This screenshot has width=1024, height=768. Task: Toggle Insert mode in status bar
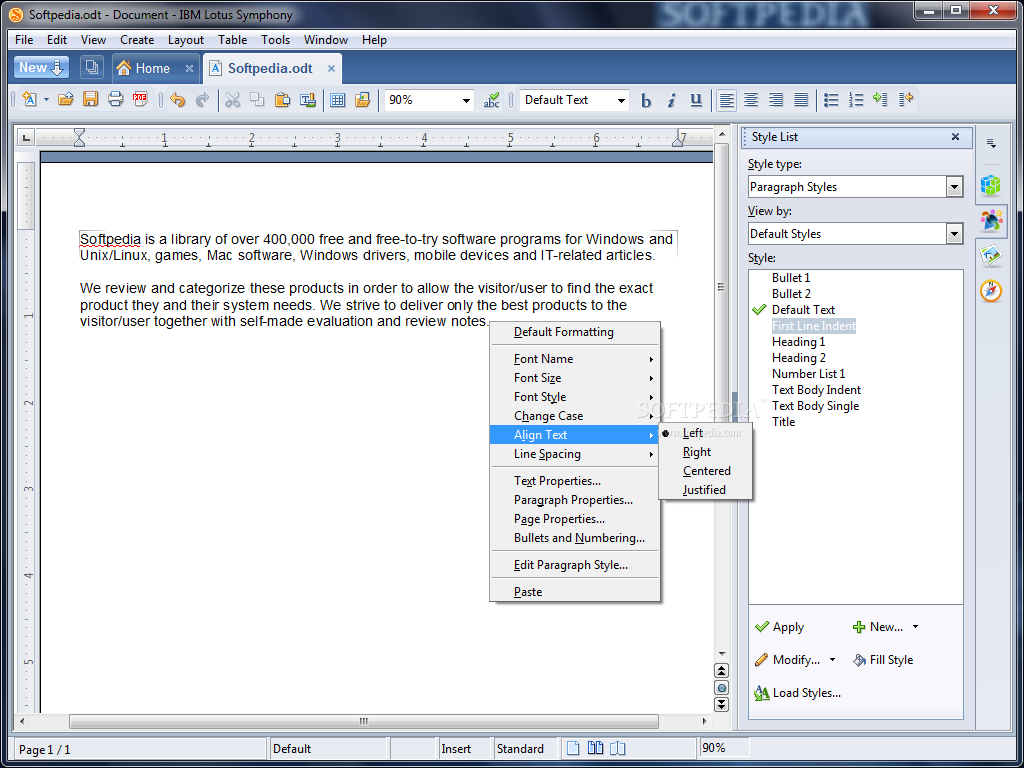click(456, 748)
